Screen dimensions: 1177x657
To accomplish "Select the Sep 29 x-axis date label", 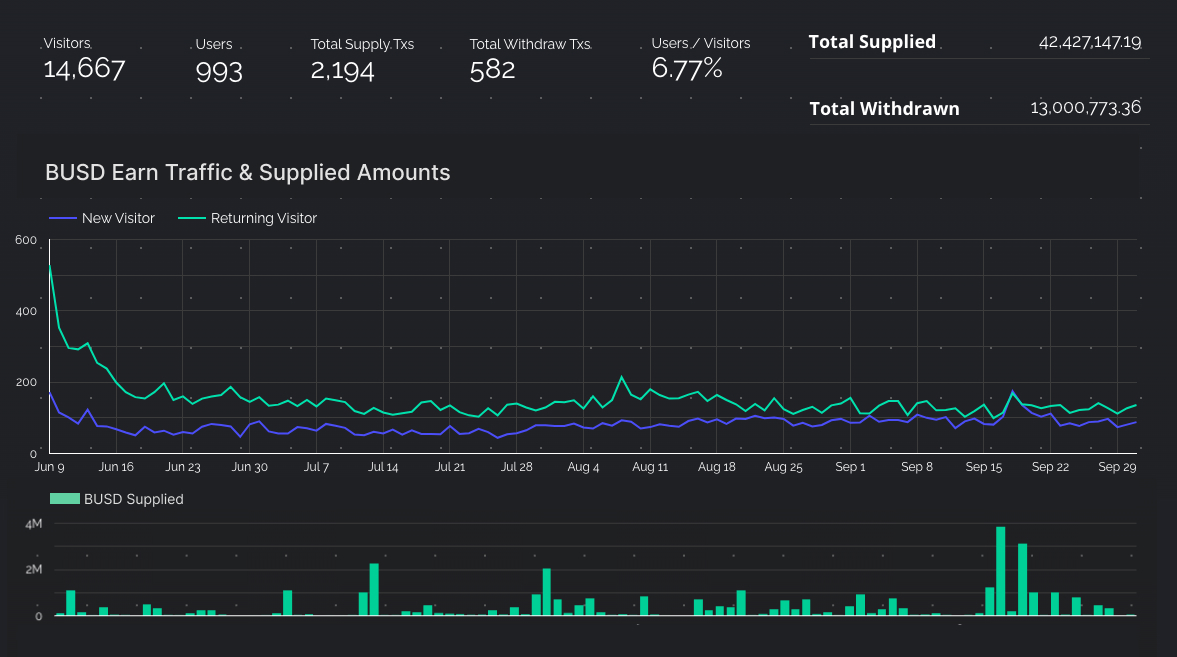I will (1115, 467).
